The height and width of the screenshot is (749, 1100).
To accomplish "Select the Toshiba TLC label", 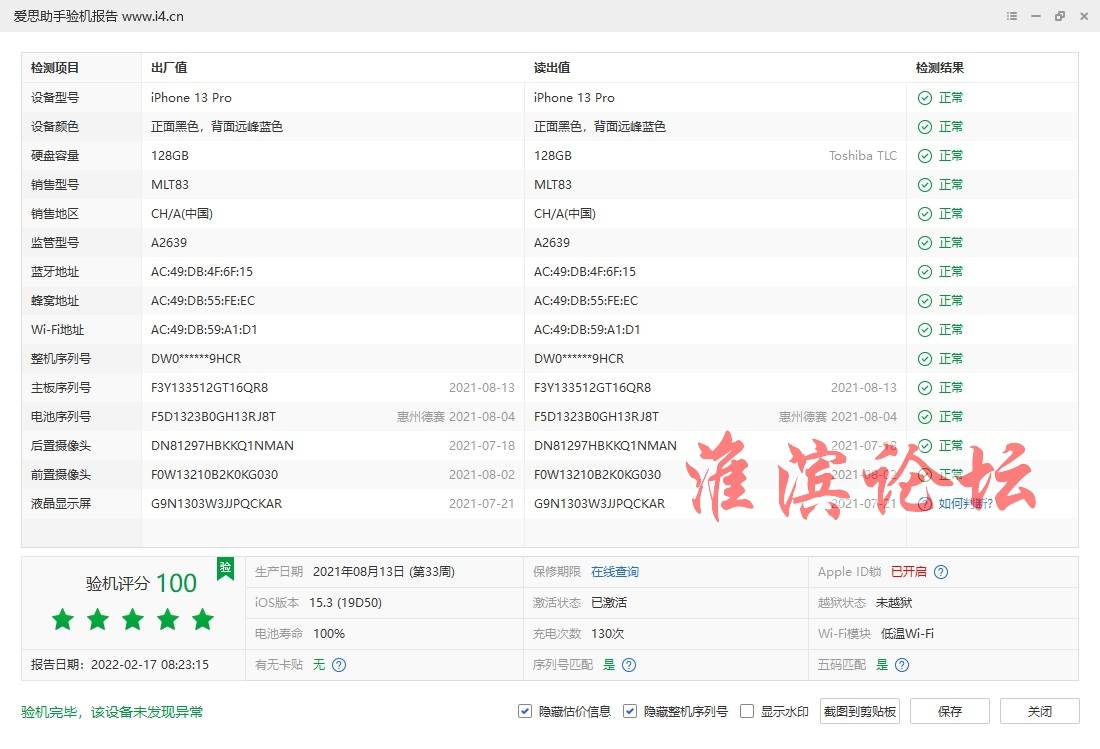I will (x=863, y=156).
